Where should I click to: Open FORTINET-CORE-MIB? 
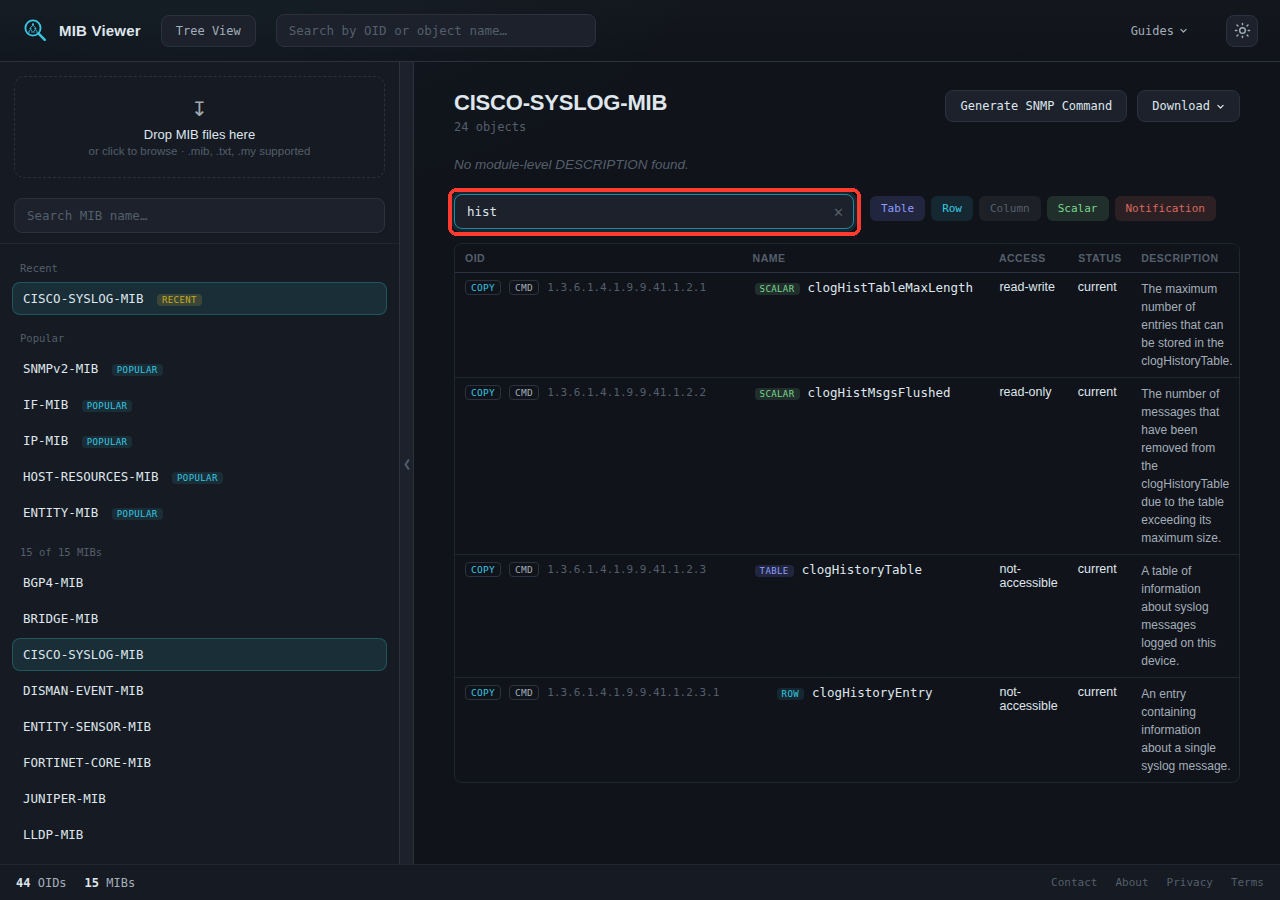coord(199,763)
